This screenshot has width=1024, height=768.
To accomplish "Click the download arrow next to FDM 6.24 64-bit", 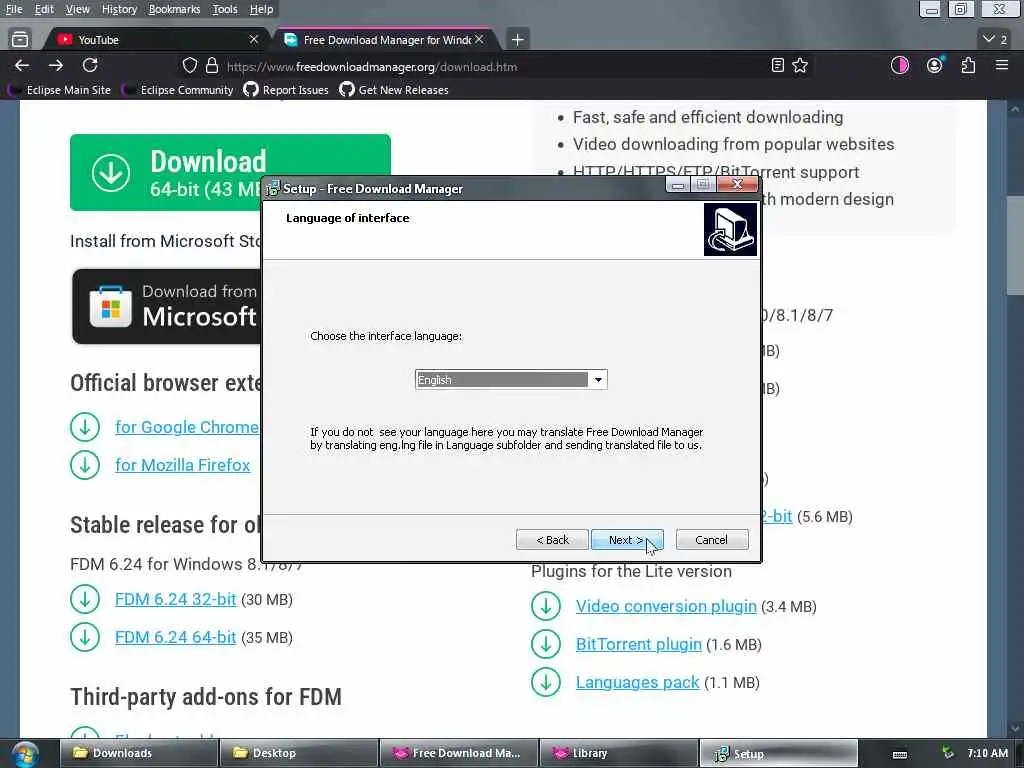I will (x=85, y=637).
